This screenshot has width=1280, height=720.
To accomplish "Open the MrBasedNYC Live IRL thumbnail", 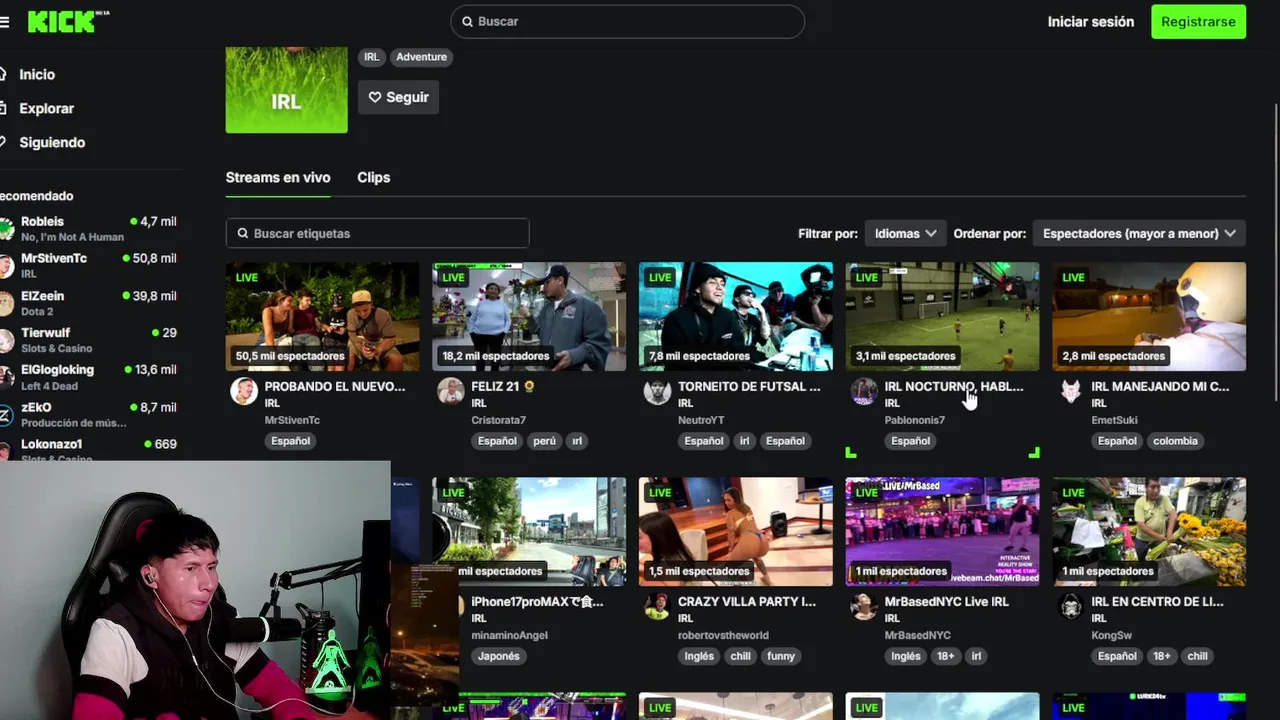I will click(x=943, y=531).
